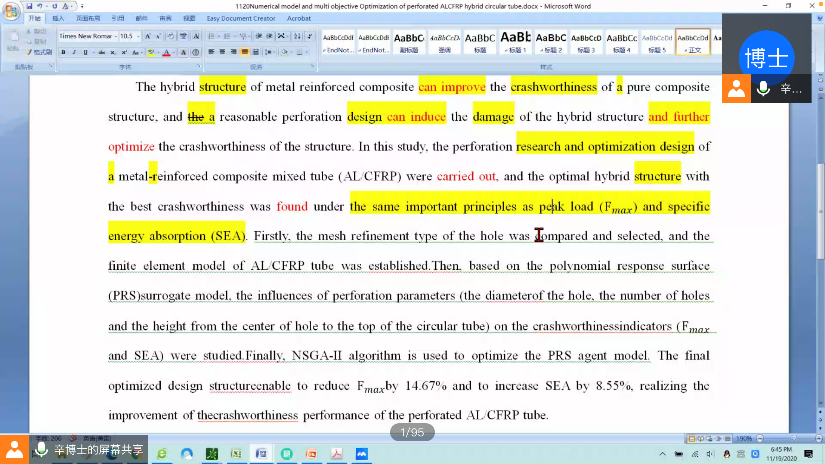The height and width of the screenshot is (464, 825).
Task: Apply the 正文 body text style
Action: (x=692, y=42)
